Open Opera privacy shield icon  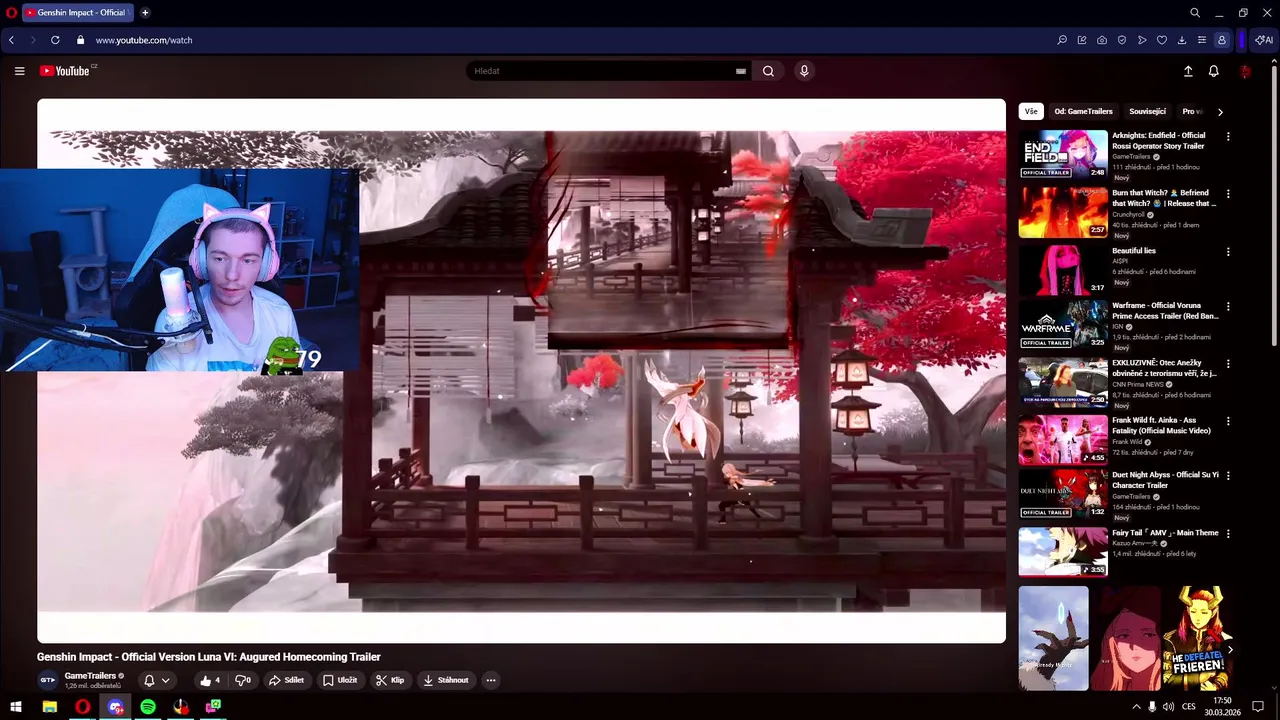(x=1122, y=40)
